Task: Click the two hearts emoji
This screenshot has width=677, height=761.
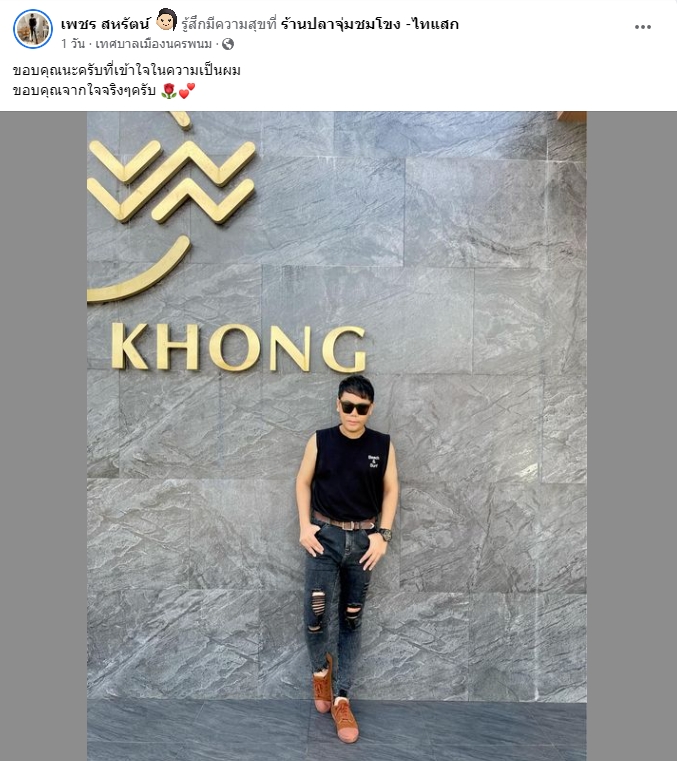Action: point(187,90)
